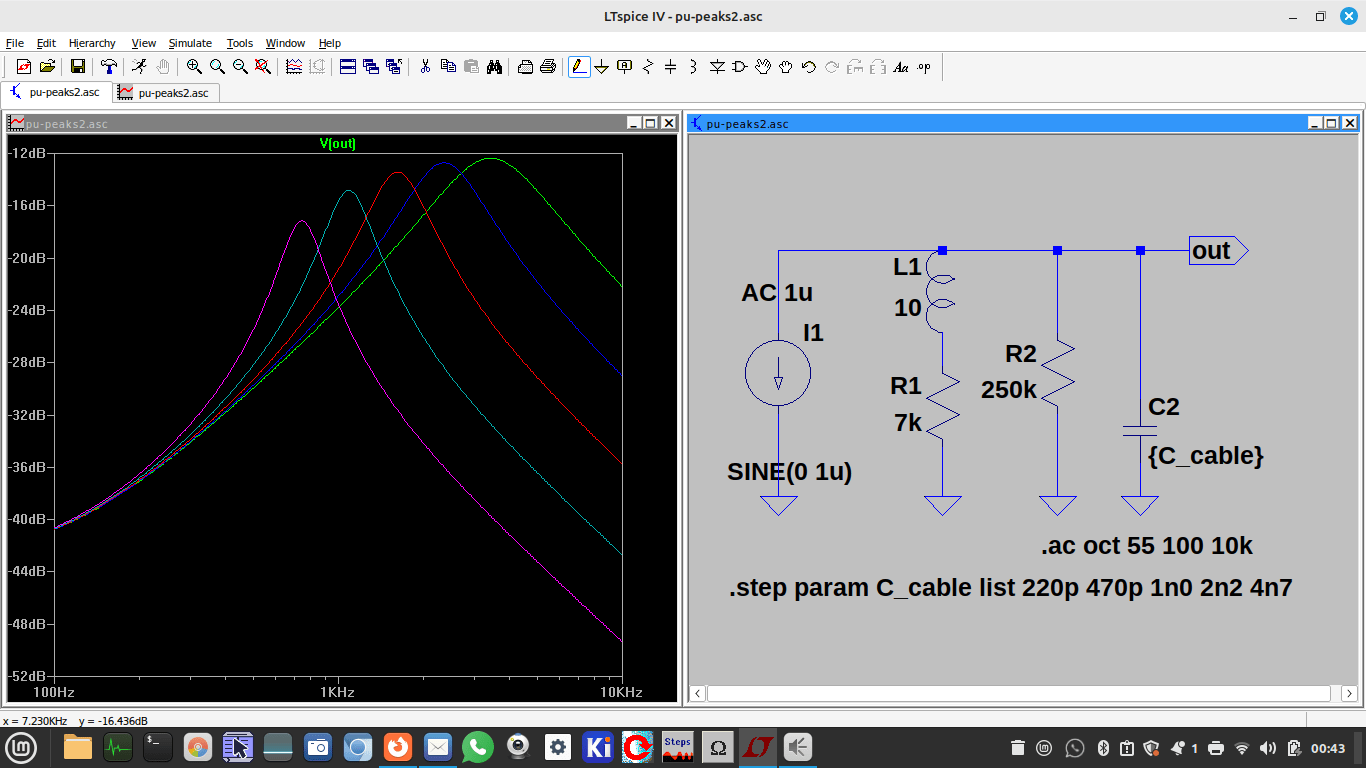The width and height of the screenshot is (1366, 768).
Task: Click the 1KHz frequency axis label
Action: [x=337, y=692]
